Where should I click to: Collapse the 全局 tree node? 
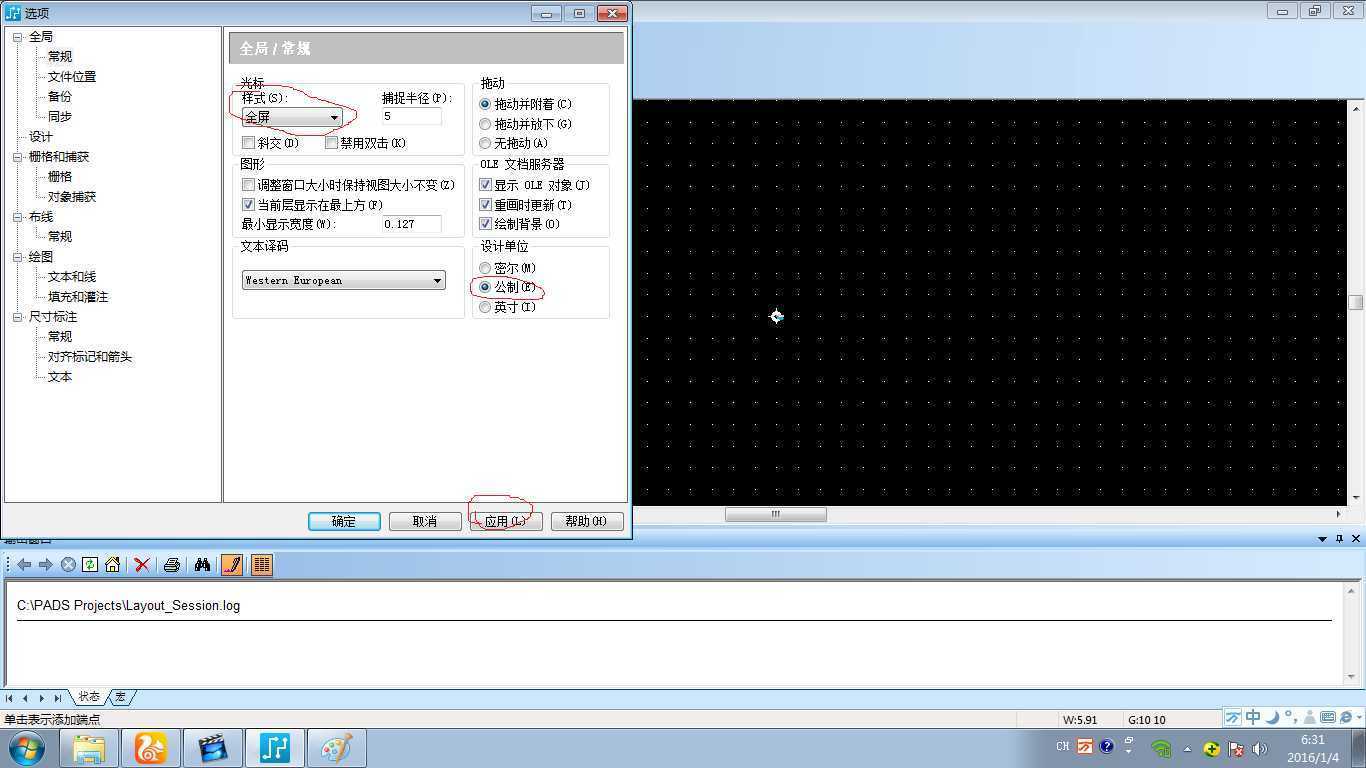[x=18, y=37]
